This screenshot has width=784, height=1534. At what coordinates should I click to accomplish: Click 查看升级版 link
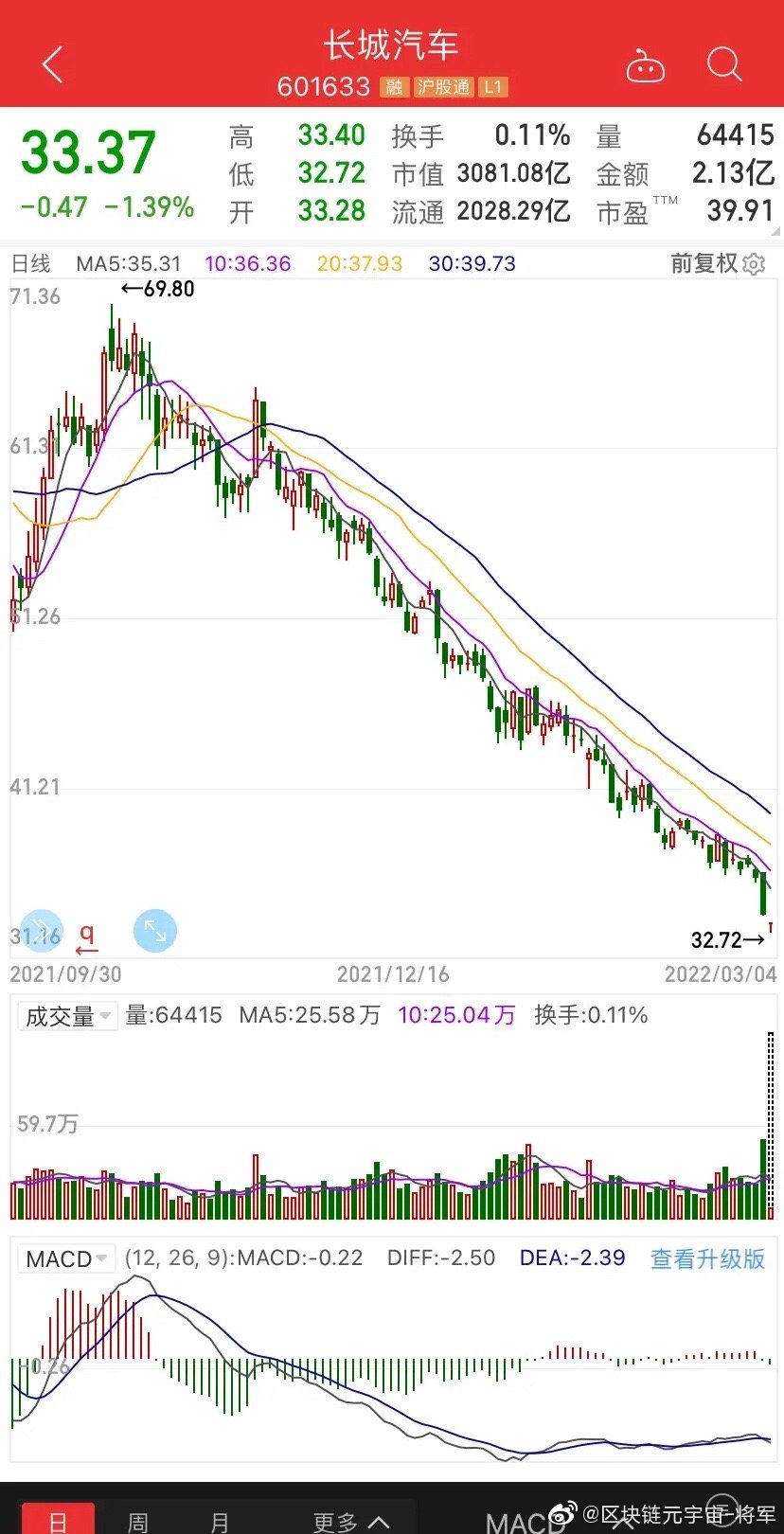click(707, 1258)
